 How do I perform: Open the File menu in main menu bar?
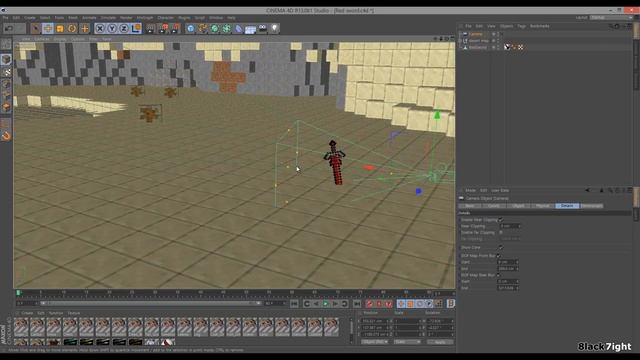click(5, 18)
